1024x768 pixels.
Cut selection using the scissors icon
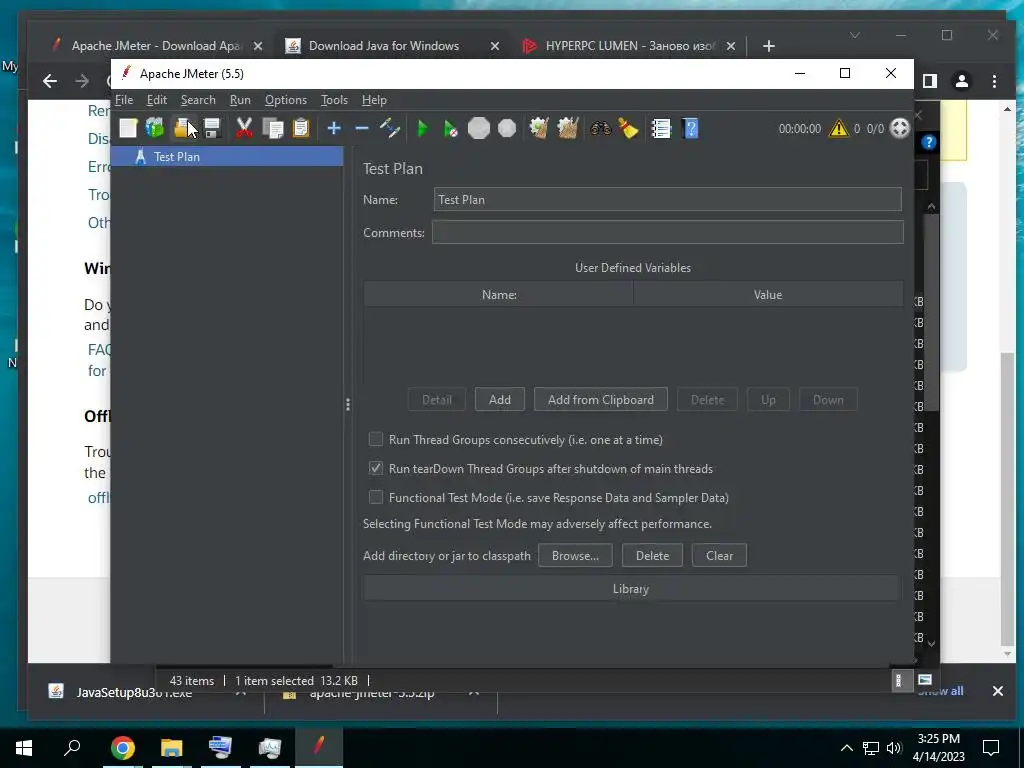[244, 128]
